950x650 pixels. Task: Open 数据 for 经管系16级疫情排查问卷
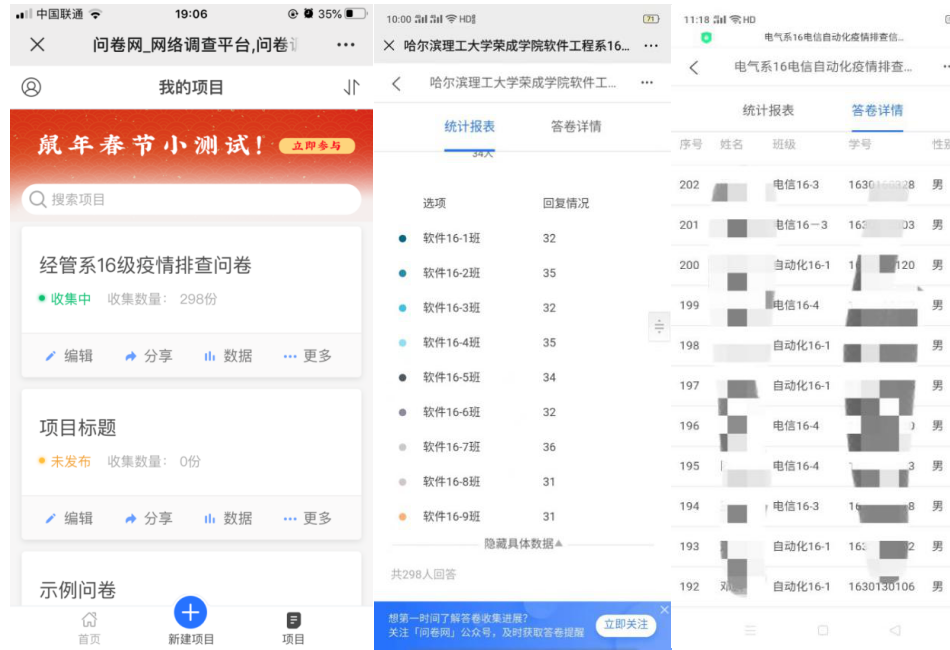(228, 356)
